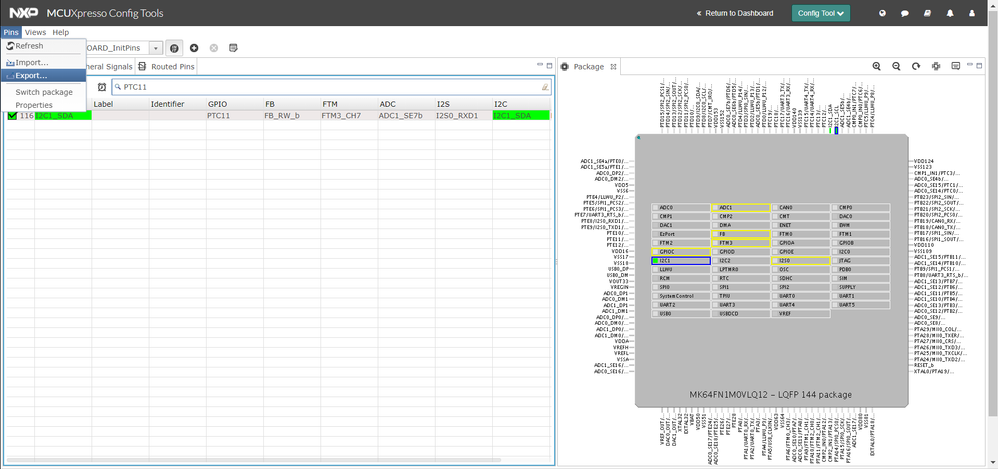The image size is (998, 469).
Task: Add a new functional group
Action: [x=194, y=48]
